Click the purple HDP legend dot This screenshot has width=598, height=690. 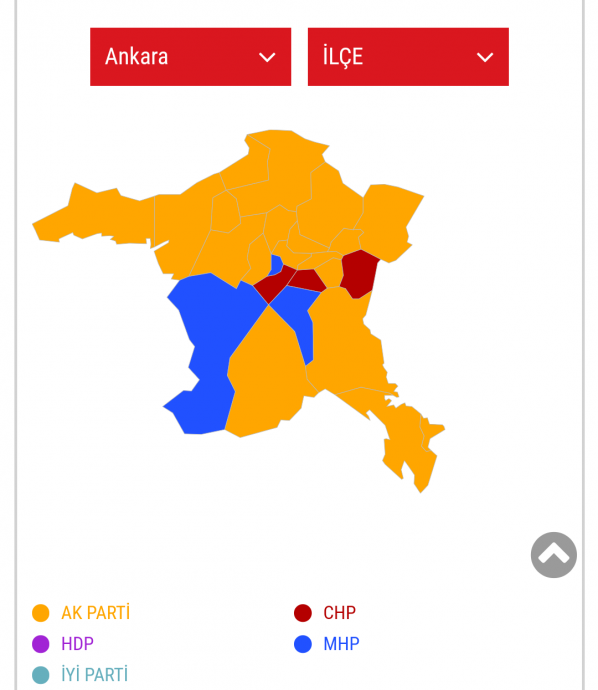click(41, 644)
